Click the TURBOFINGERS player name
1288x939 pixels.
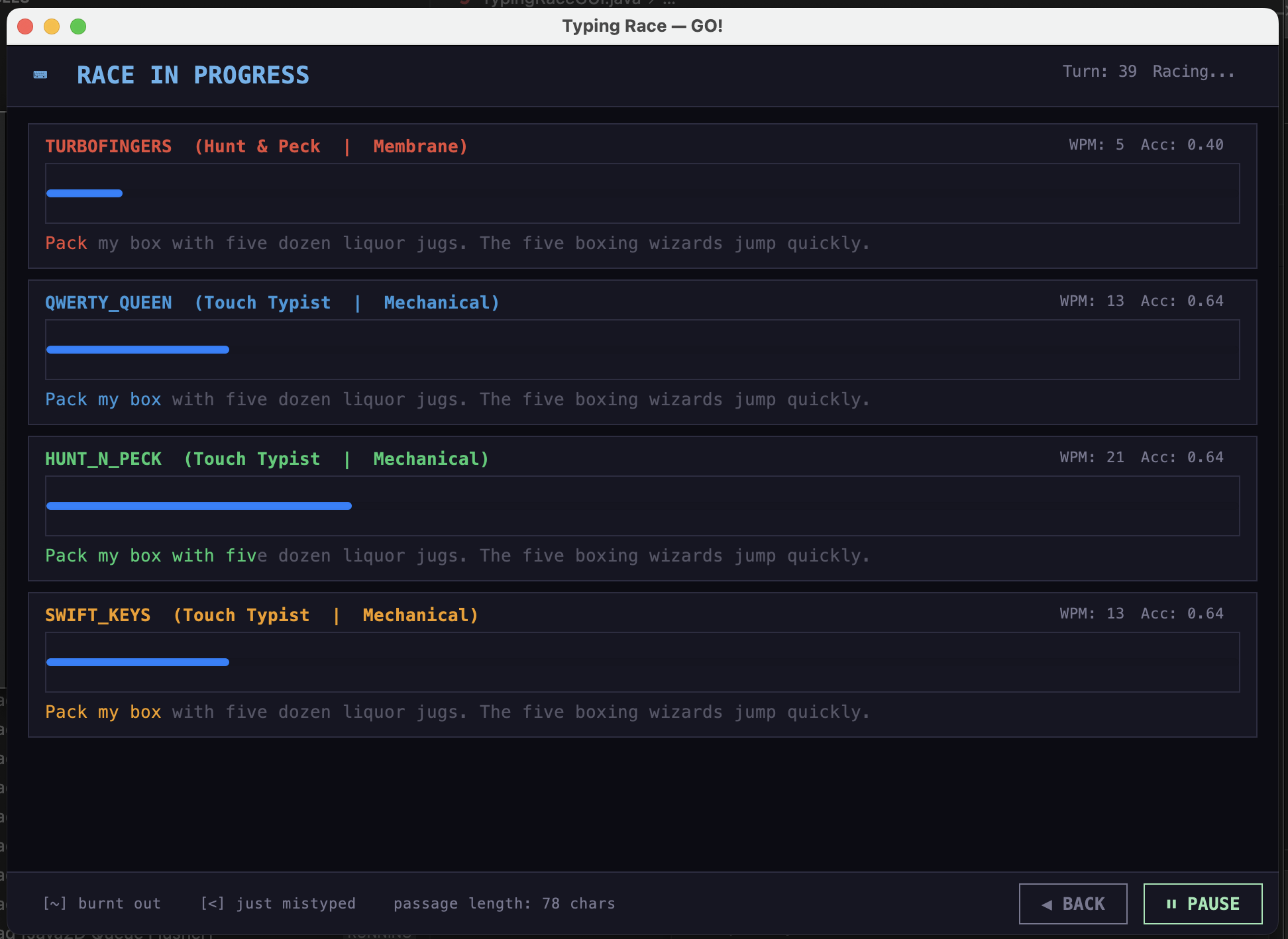(x=108, y=146)
